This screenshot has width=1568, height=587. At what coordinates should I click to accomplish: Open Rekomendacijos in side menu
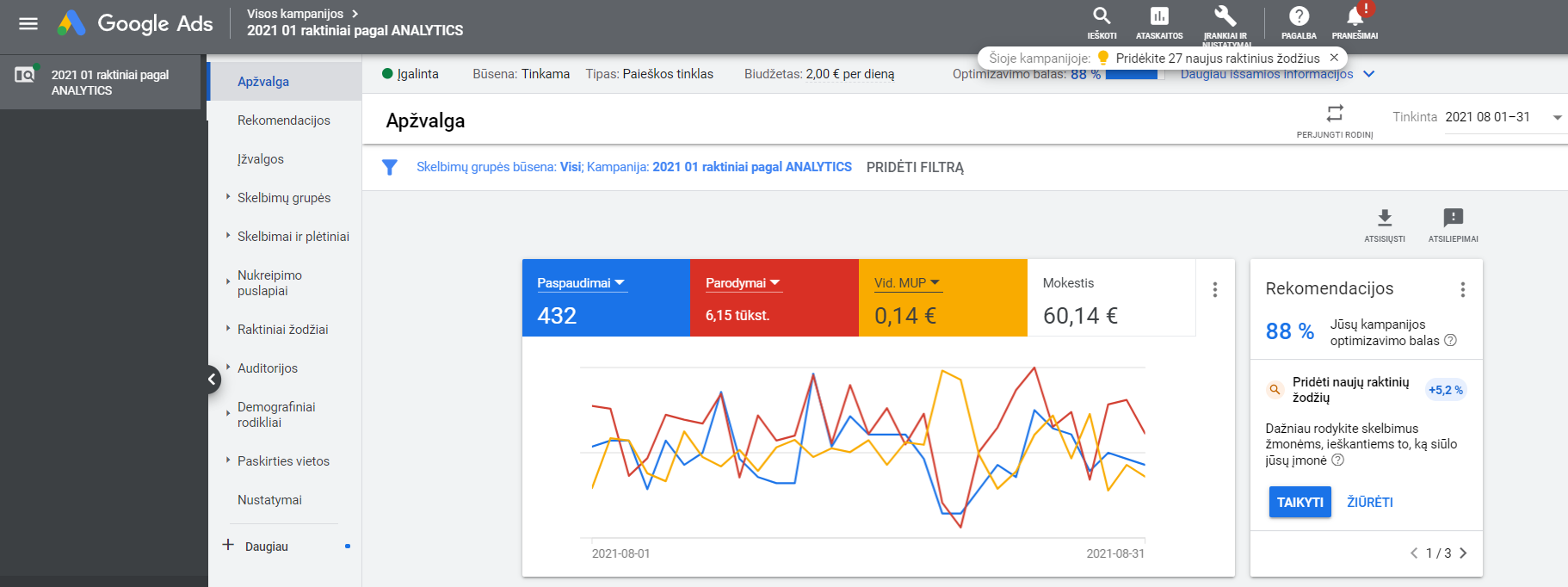pyautogui.click(x=285, y=120)
